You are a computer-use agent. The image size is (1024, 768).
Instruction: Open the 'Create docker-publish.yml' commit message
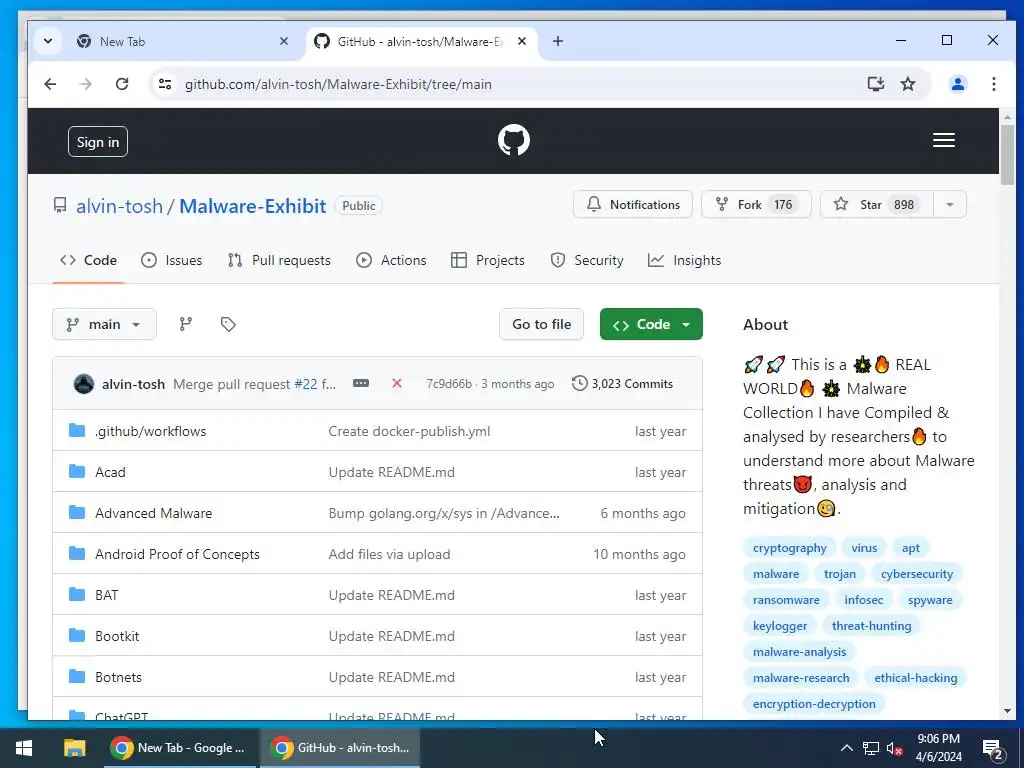coord(409,431)
